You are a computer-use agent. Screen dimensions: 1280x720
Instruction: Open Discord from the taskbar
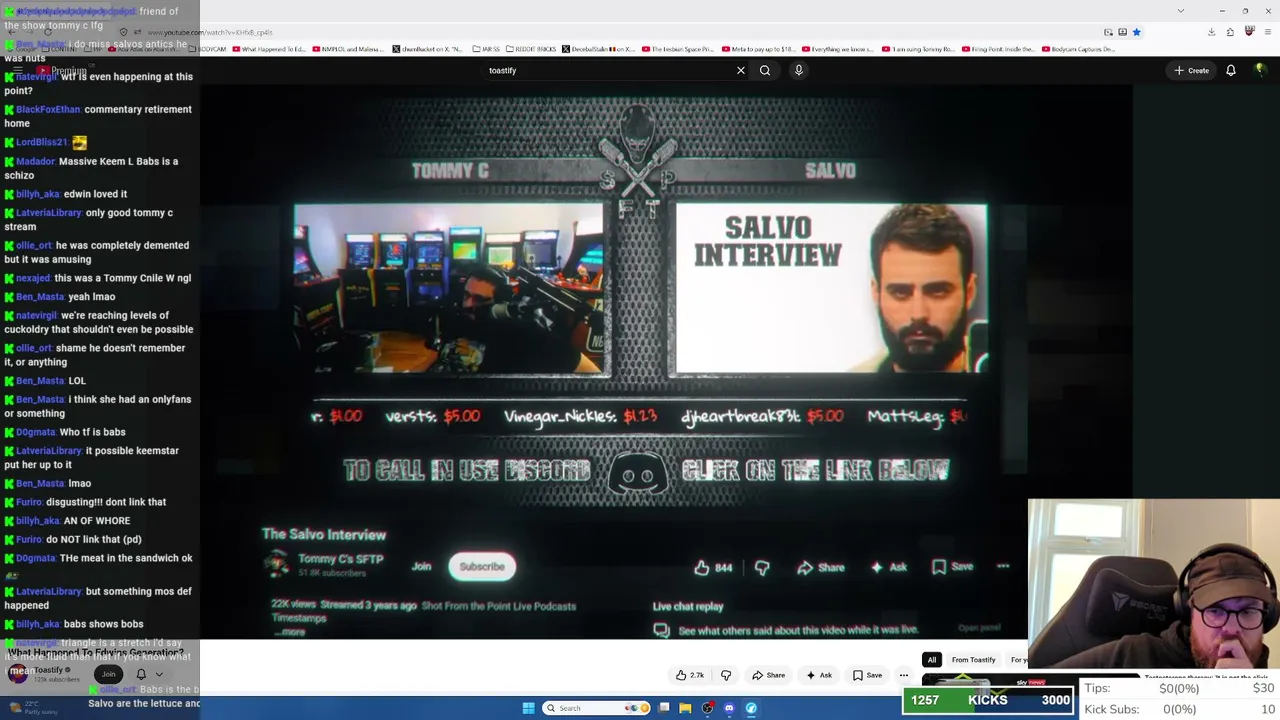point(729,708)
